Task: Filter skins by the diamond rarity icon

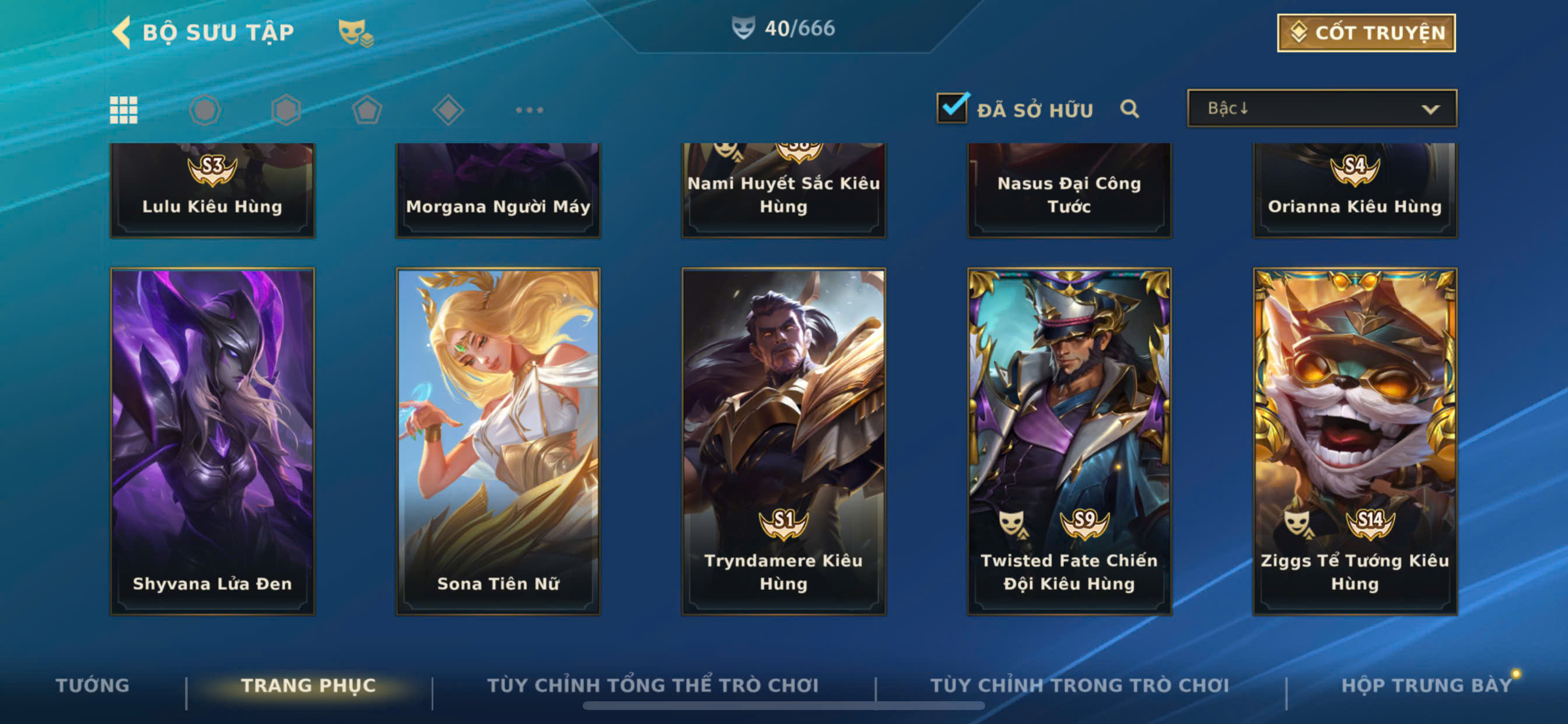Action: (448, 110)
